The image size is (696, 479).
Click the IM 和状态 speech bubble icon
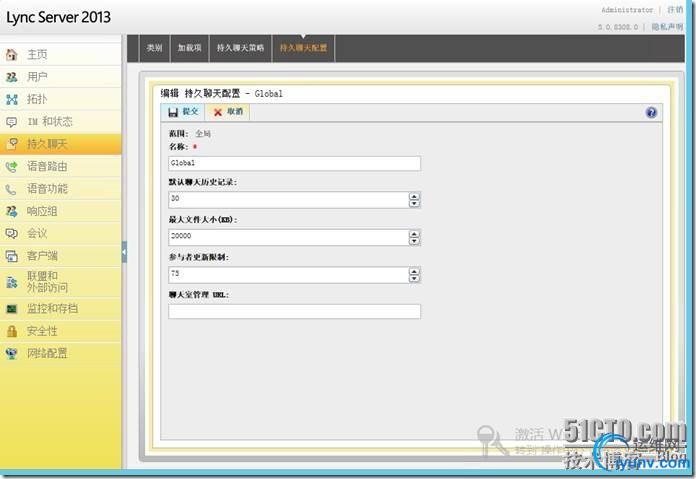12,122
